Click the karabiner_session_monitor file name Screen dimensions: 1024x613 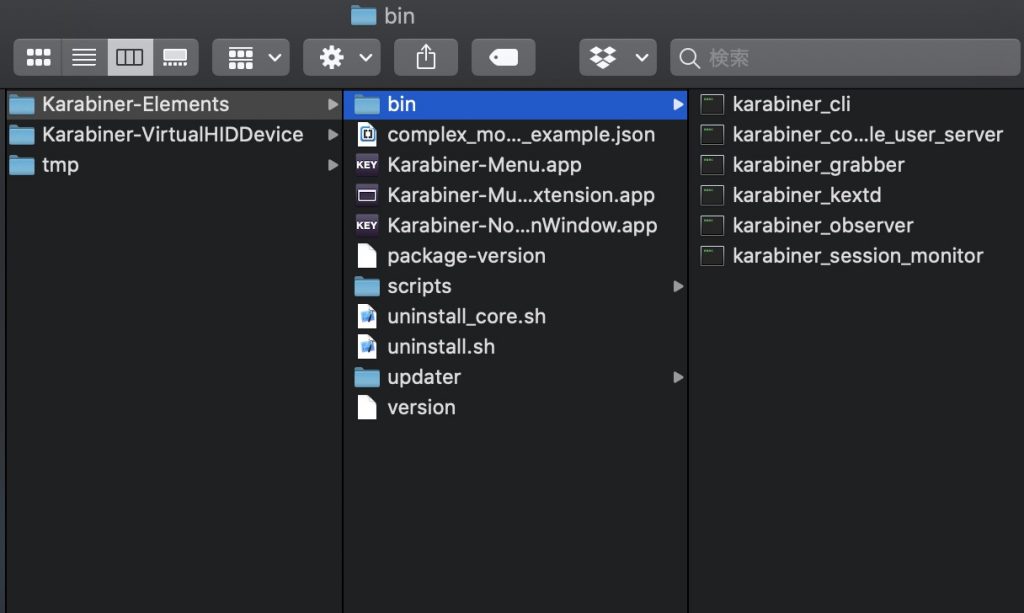pyautogui.click(x=858, y=256)
